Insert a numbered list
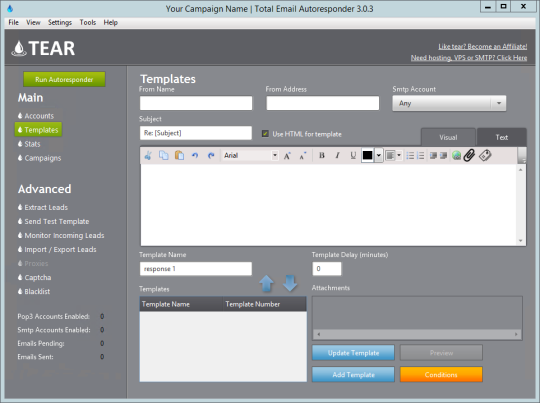The height and width of the screenshot is (403, 540). 420,156
